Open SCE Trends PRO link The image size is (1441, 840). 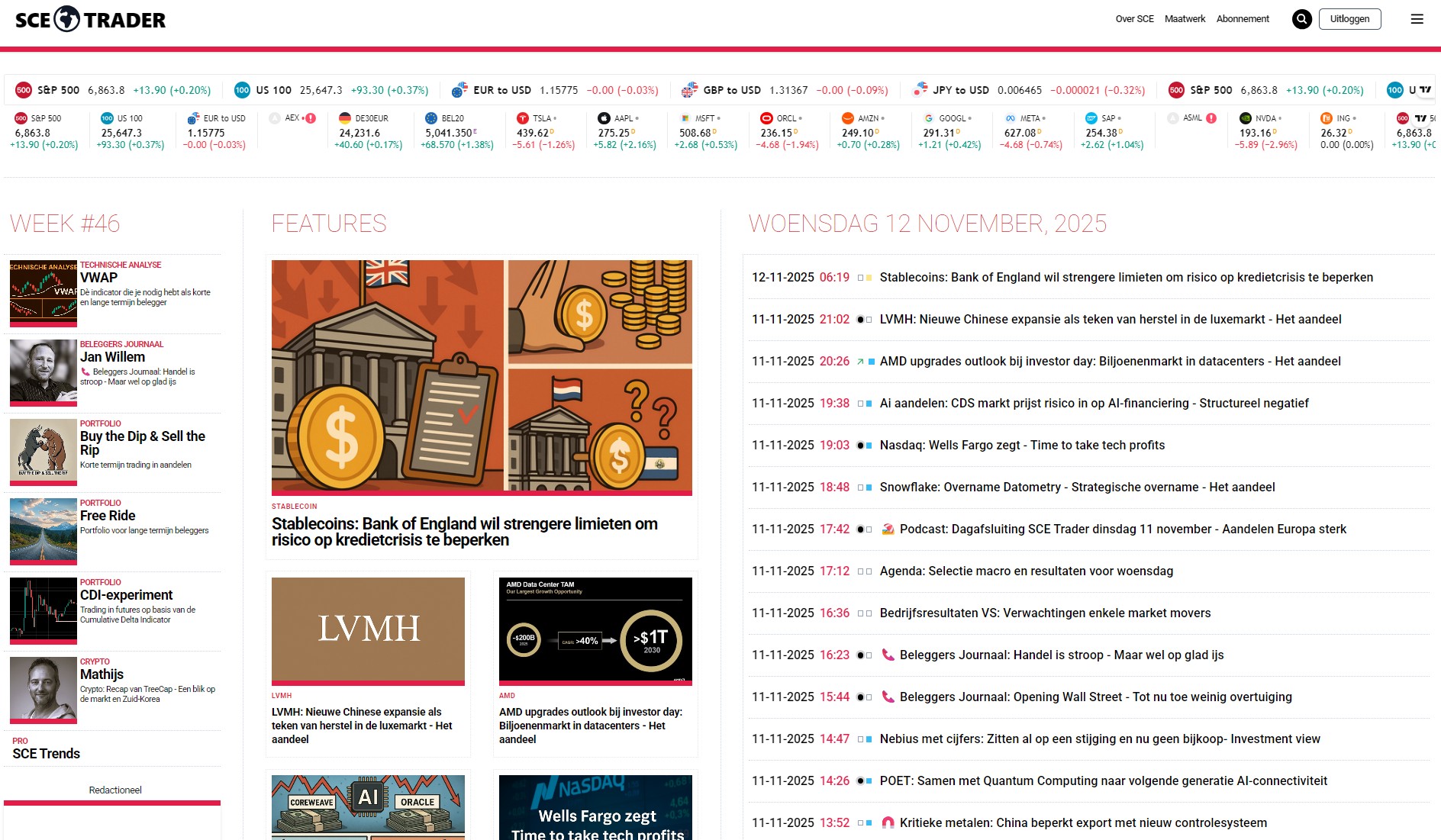click(46, 753)
